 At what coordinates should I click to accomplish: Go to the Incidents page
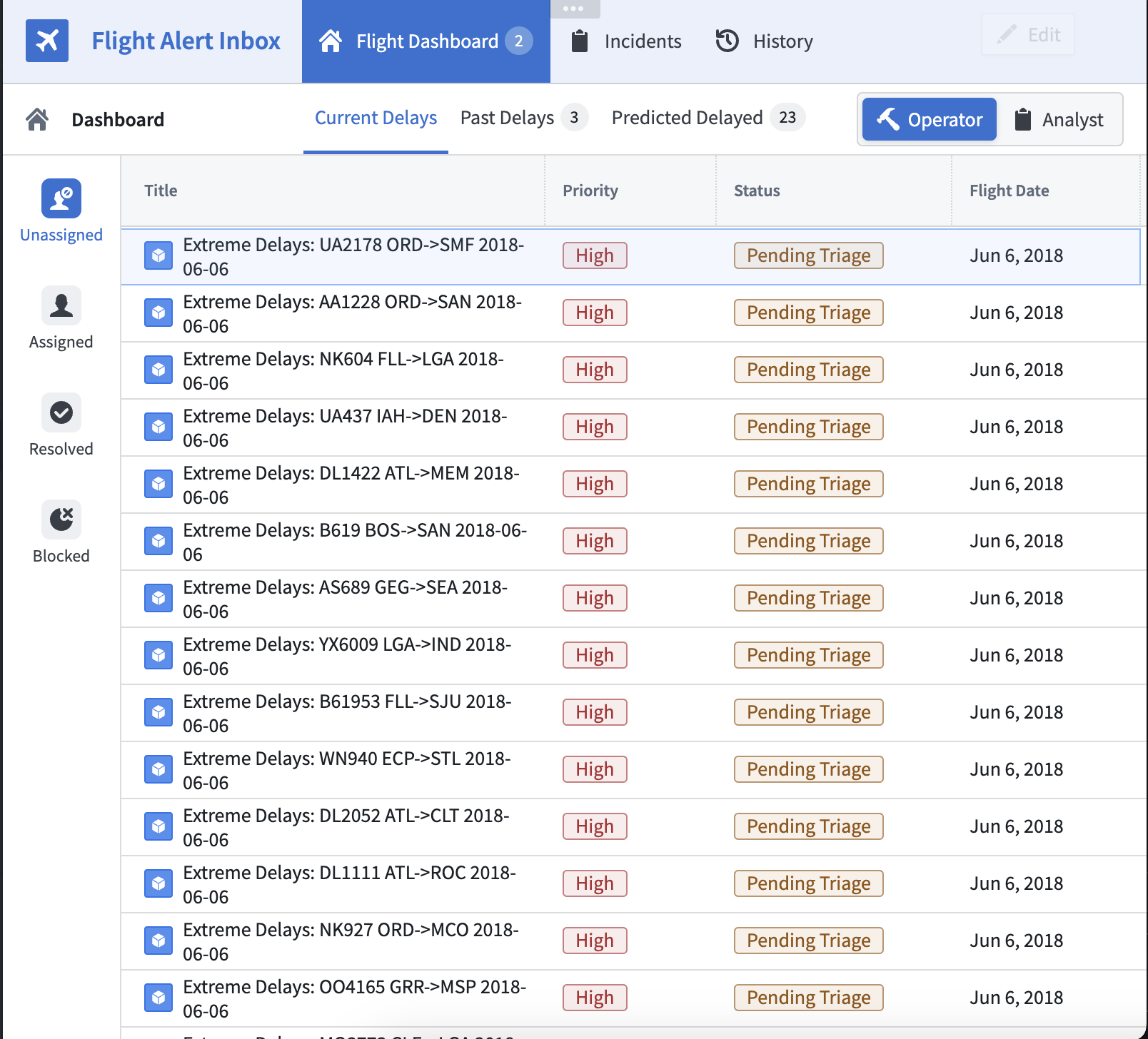[x=626, y=41]
